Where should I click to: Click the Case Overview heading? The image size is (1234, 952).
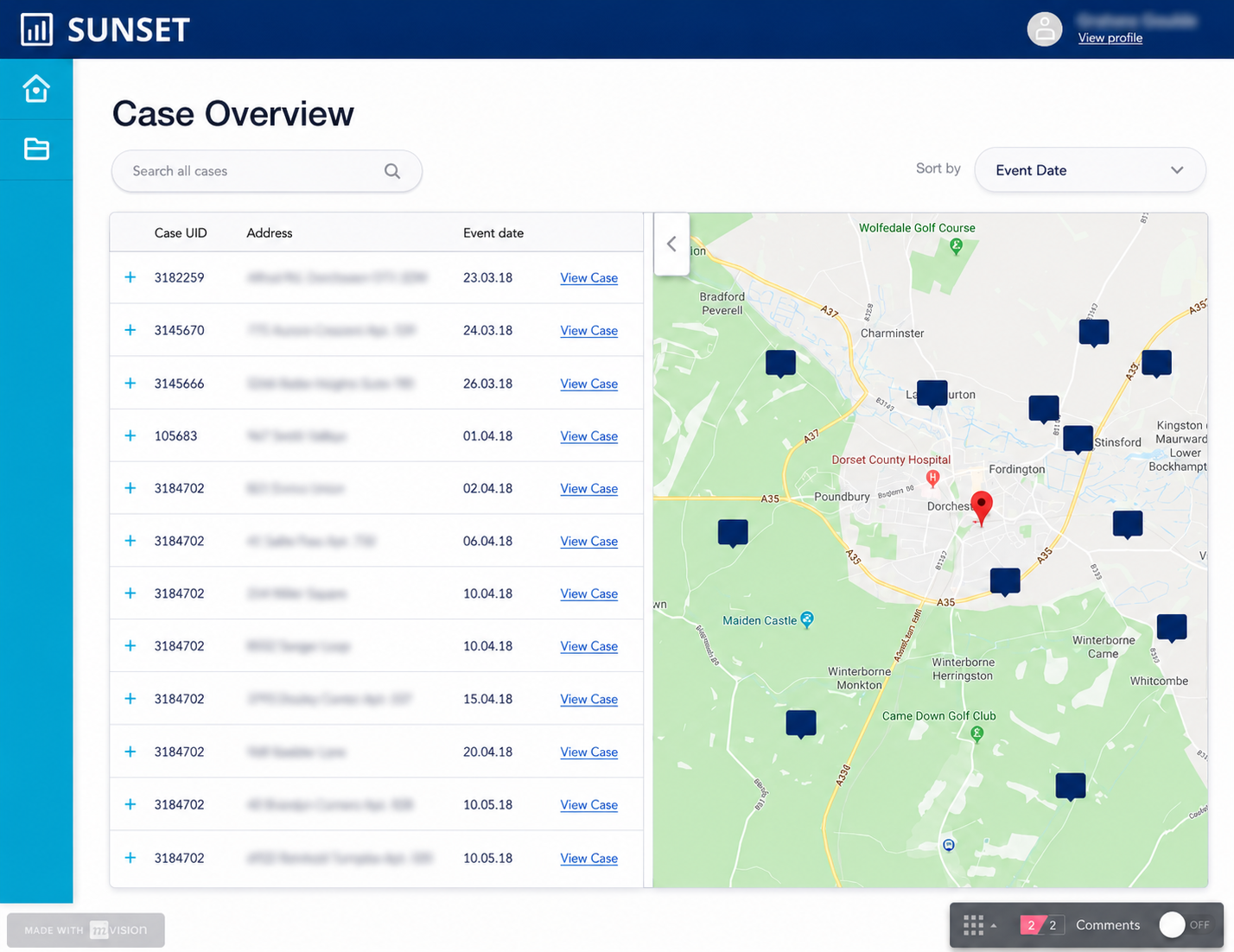(x=233, y=114)
